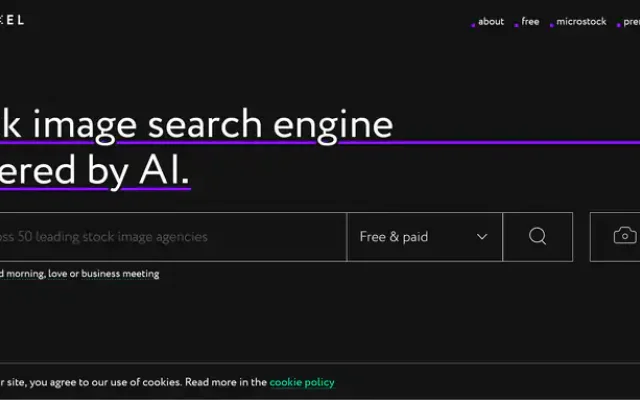This screenshot has width=640, height=400.
Task: Try the 'love' example search link
Action: [58, 274]
